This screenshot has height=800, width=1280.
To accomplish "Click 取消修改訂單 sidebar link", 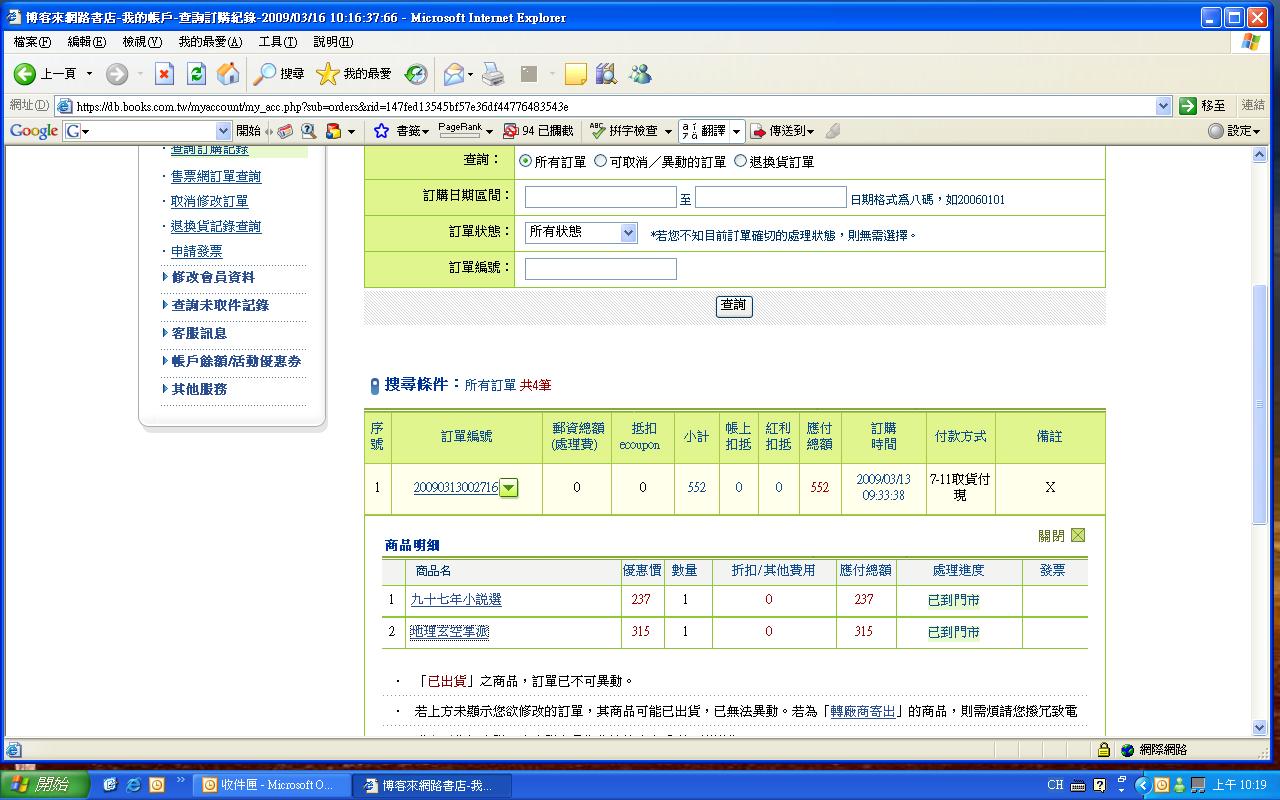I will tap(210, 201).
